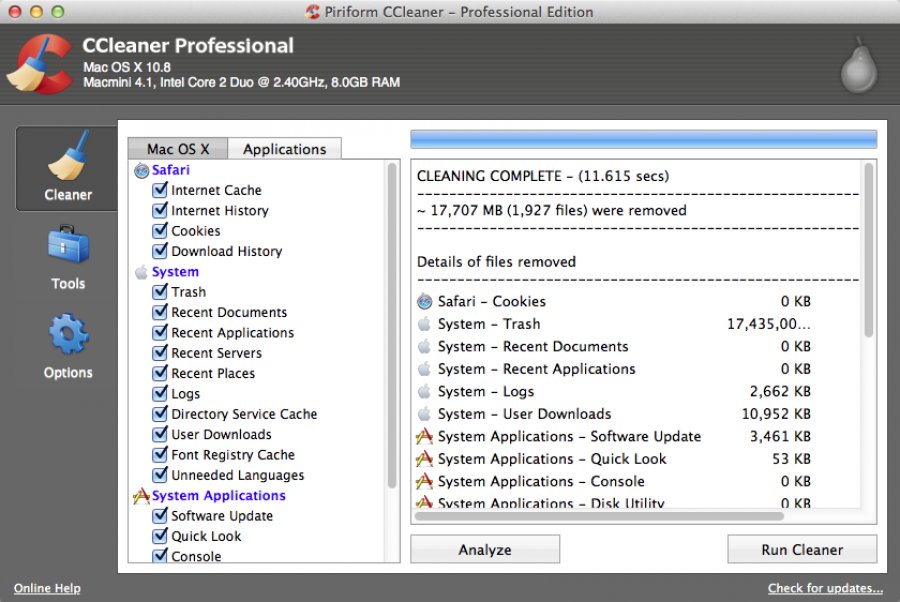The image size is (900, 602).
Task: Toggle the Console checkbox
Action: tap(160, 556)
